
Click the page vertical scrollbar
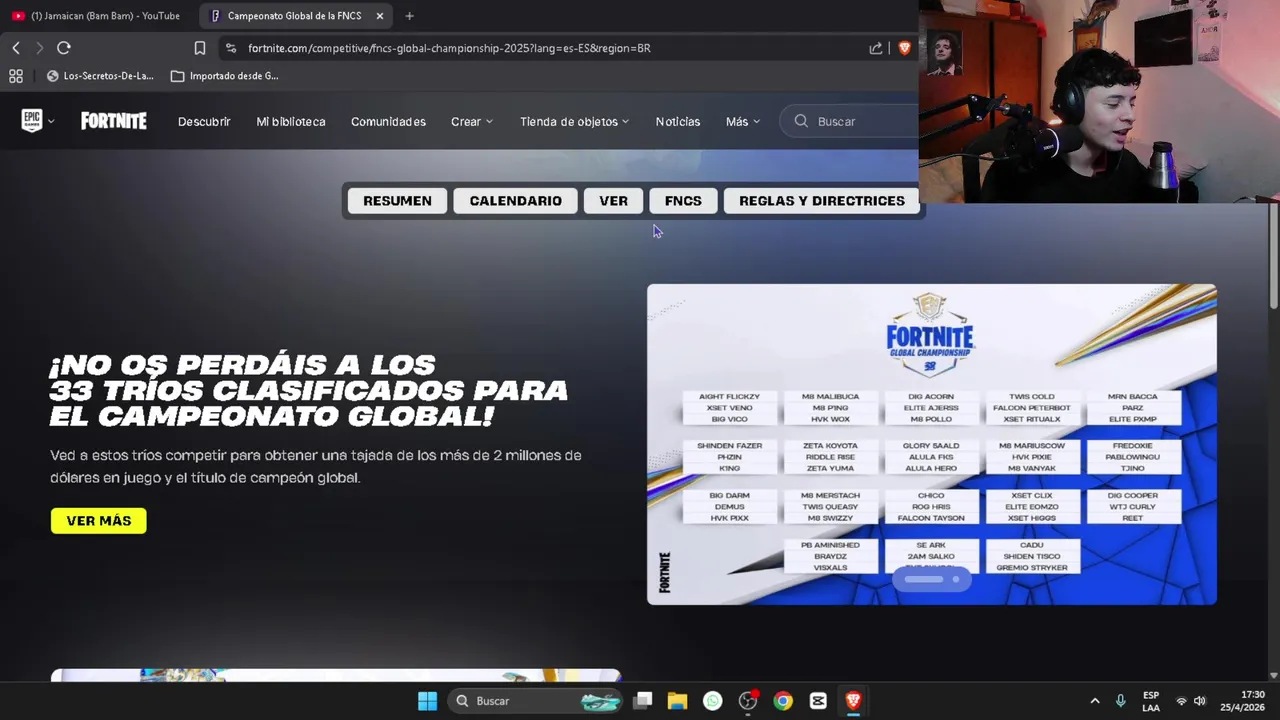pyautogui.click(x=1273, y=256)
